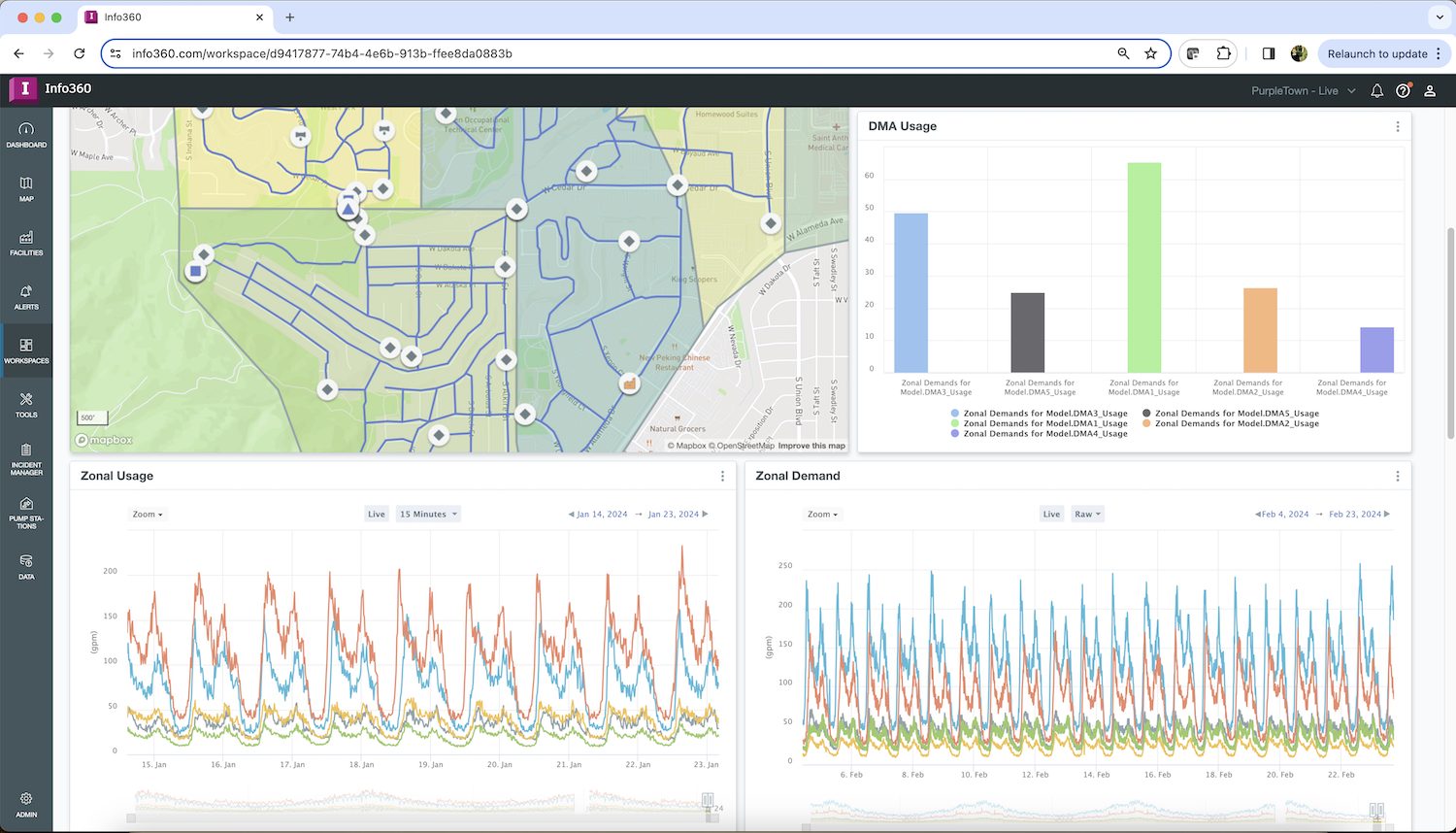This screenshot has width=1456, height=833.
Task: View Alerts from the sidebar
Action: 26,298
